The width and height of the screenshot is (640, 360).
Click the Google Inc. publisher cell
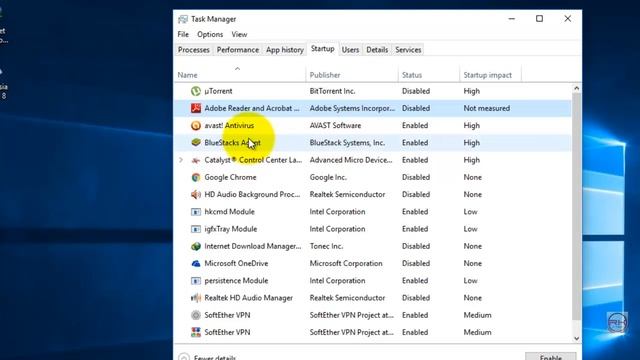pos(328,177)
